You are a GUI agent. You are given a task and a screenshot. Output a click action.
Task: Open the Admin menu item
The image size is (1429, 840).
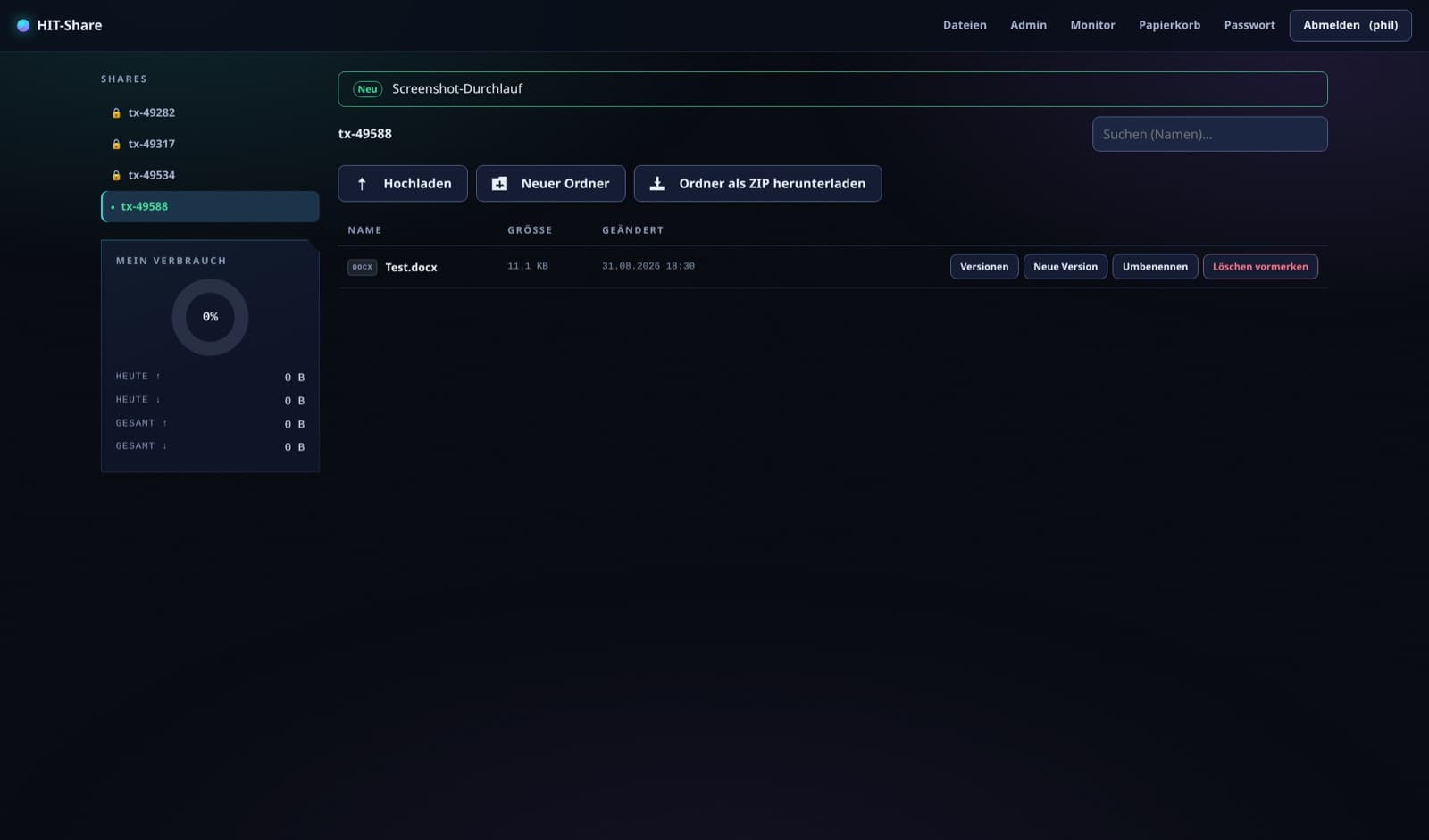[1028, 25]
